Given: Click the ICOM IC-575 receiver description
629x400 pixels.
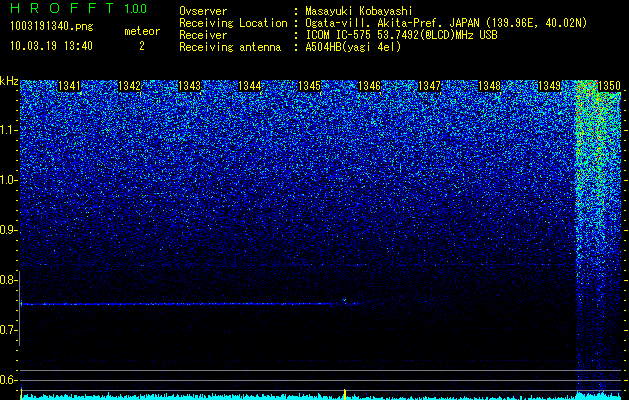Looking at the screenshot, I should [x=401, y=35].
